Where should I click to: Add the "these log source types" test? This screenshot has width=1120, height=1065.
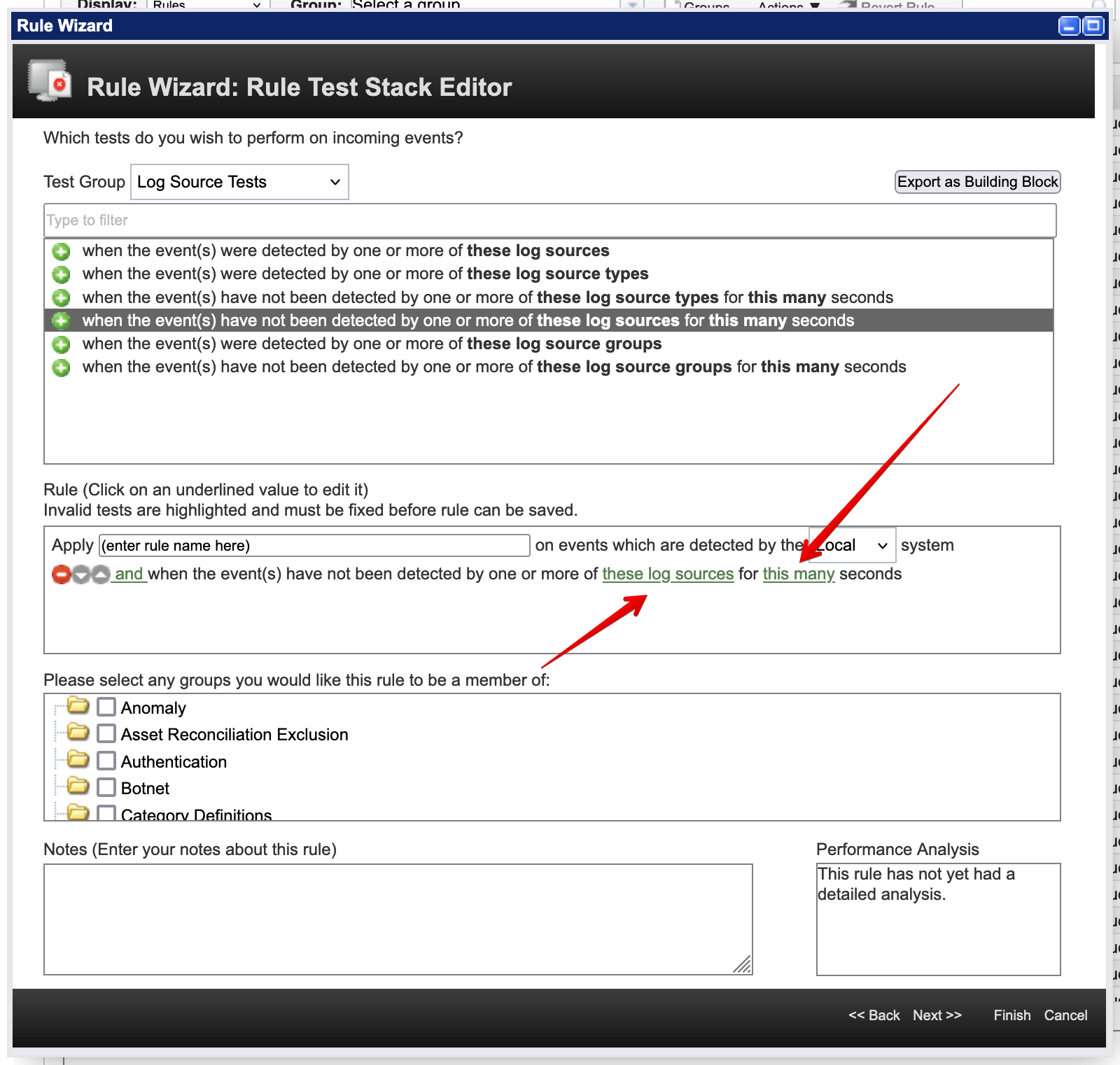[61, 274]
